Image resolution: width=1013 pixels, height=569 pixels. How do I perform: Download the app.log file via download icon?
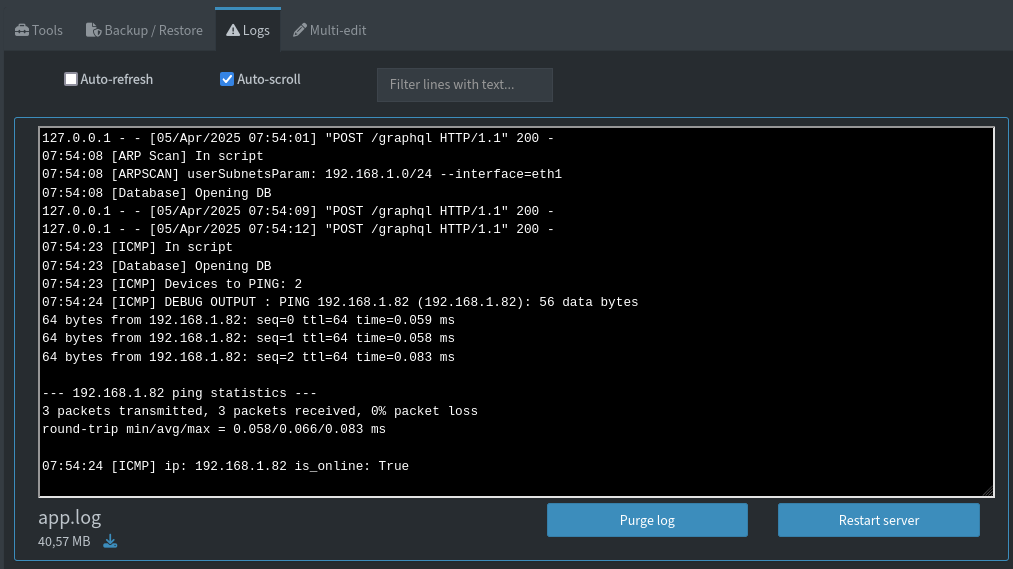[x=110, y=541]
